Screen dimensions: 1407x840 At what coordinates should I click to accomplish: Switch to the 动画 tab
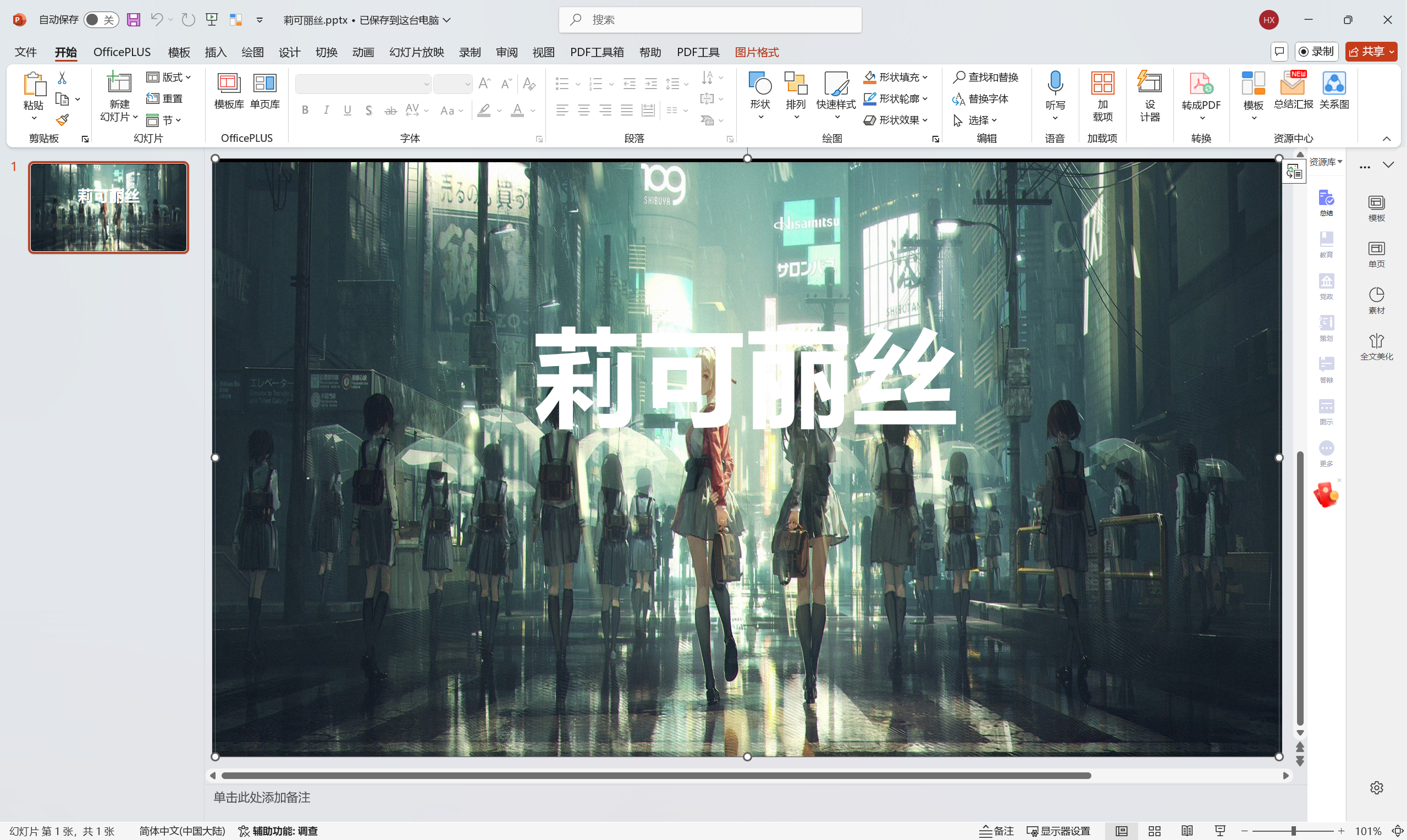(363, 52)
